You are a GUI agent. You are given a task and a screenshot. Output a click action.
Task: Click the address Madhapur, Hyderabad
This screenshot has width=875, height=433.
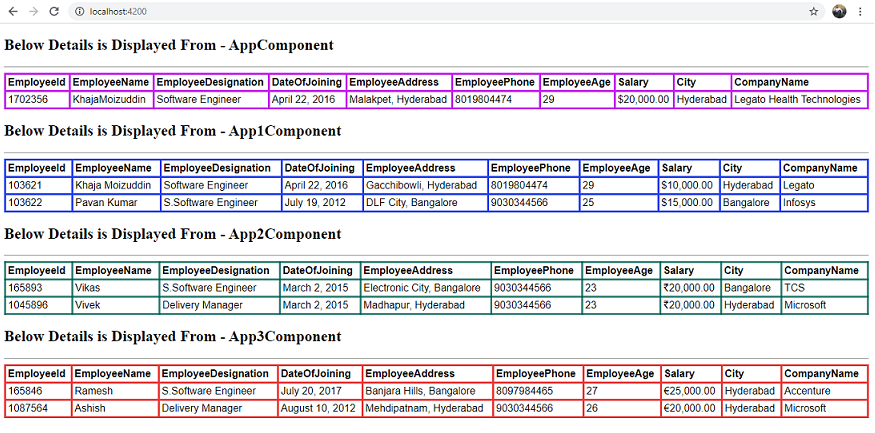414,305
